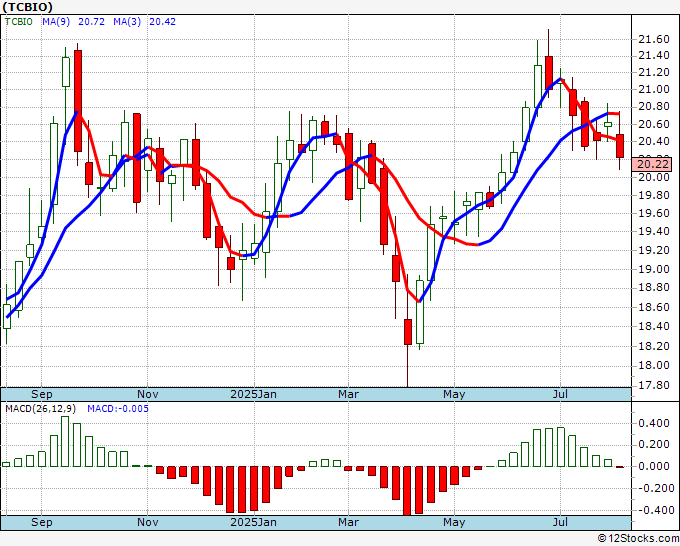Click Nov on the MACD date axis
Image resolution: width=680 pixels, height=546 pixels.
[147, 522]
